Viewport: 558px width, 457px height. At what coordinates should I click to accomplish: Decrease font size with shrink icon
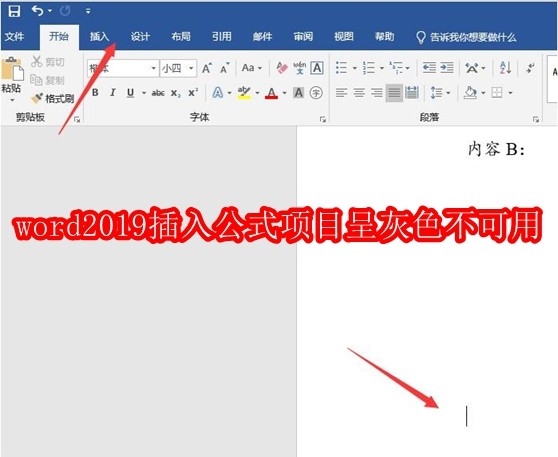click(x=225, y=68)
